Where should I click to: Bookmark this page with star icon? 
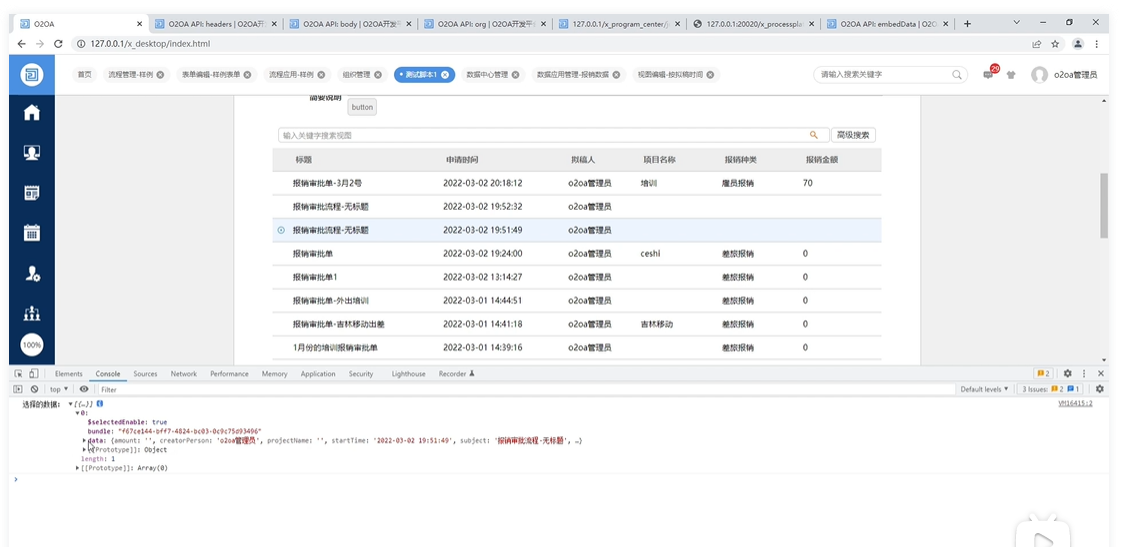click(x=1055, y=44)
